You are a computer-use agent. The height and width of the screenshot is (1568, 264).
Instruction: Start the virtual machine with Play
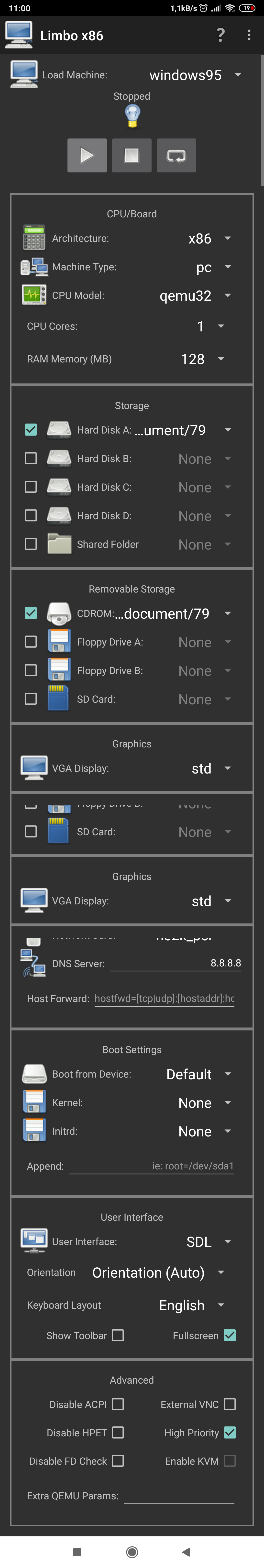[x=87, y=155]
